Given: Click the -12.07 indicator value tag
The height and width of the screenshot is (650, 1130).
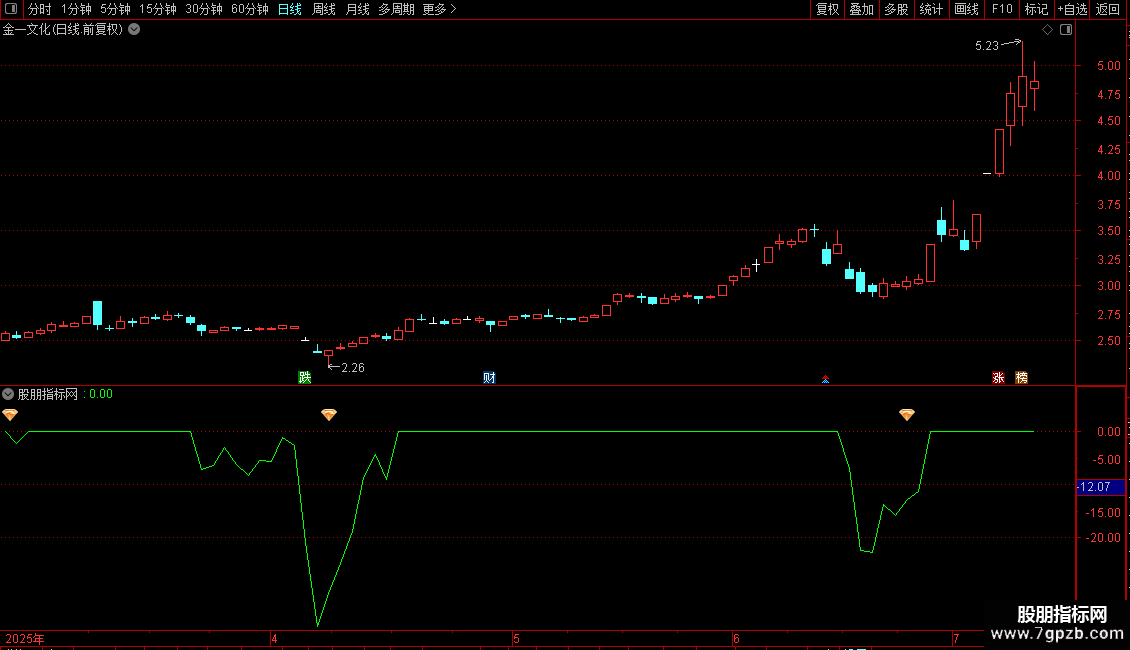Looking at the screenshot, I should 1100,487.
